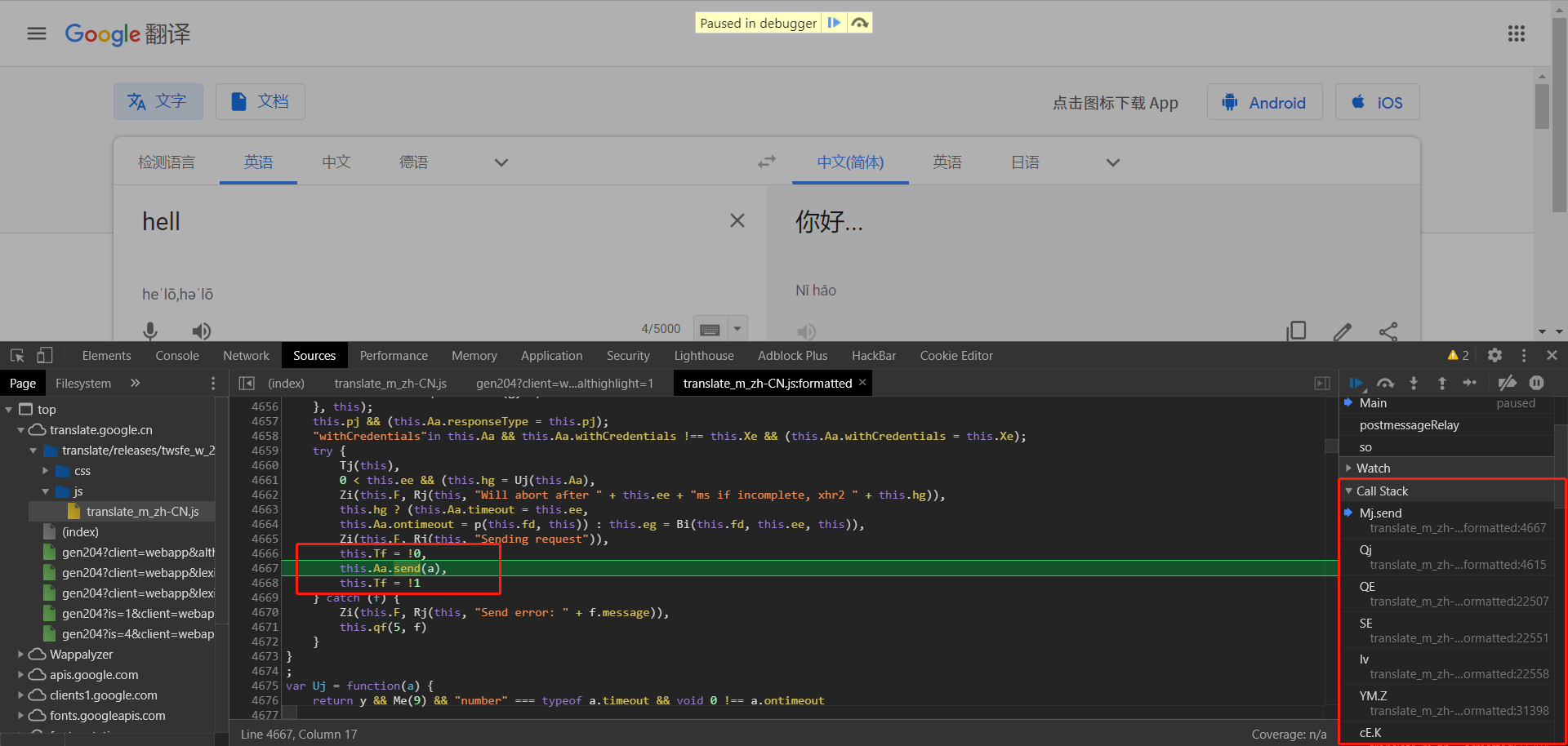Click line number 4667 gutter
The width and height of the screenshot is (1568, 746).
(265, 568)
